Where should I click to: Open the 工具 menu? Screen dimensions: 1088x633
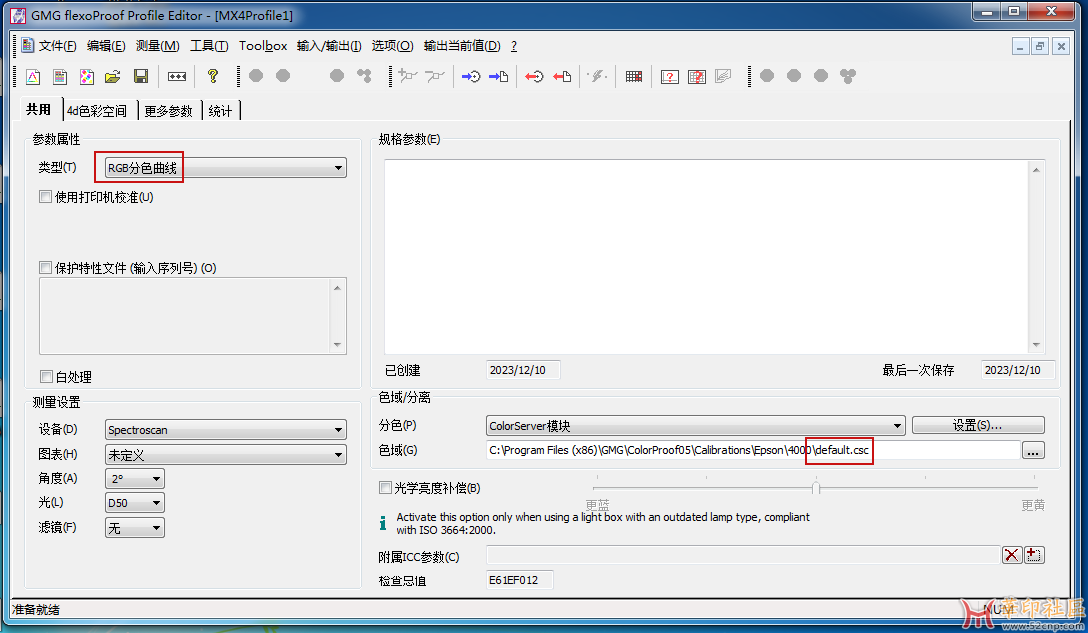click(210, 46)
